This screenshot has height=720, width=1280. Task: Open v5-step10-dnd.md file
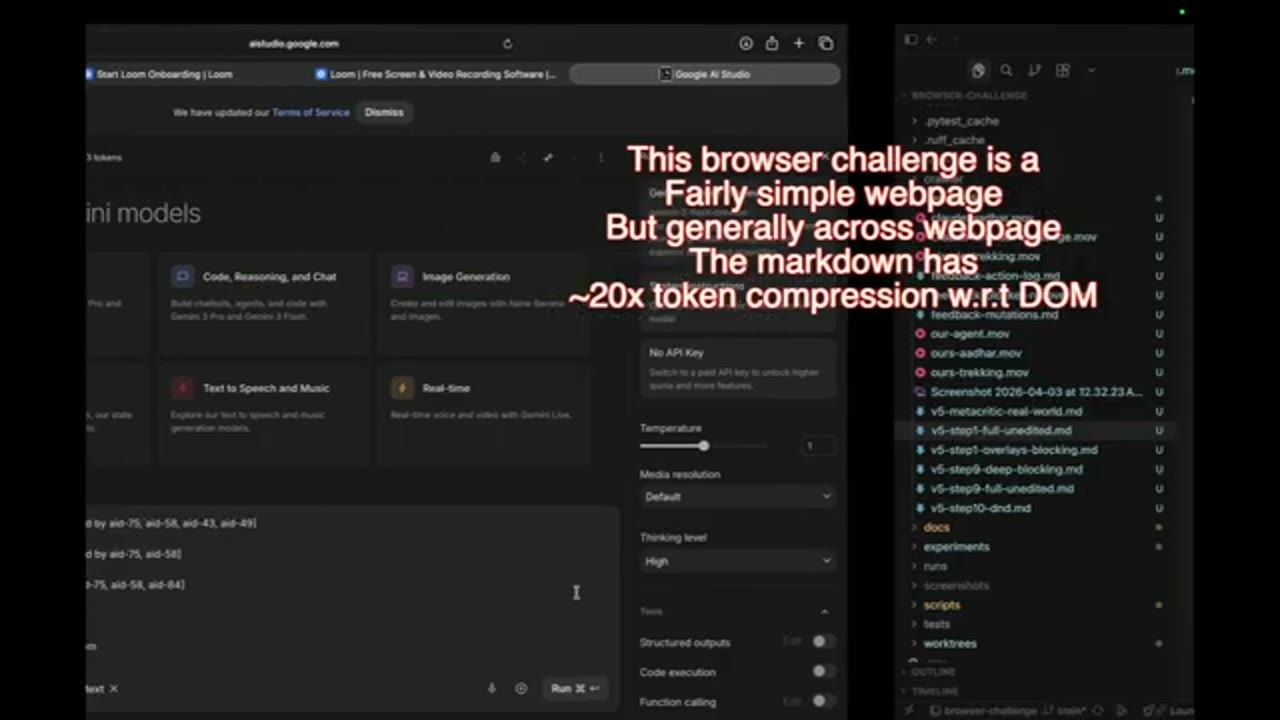click(980, 508)
